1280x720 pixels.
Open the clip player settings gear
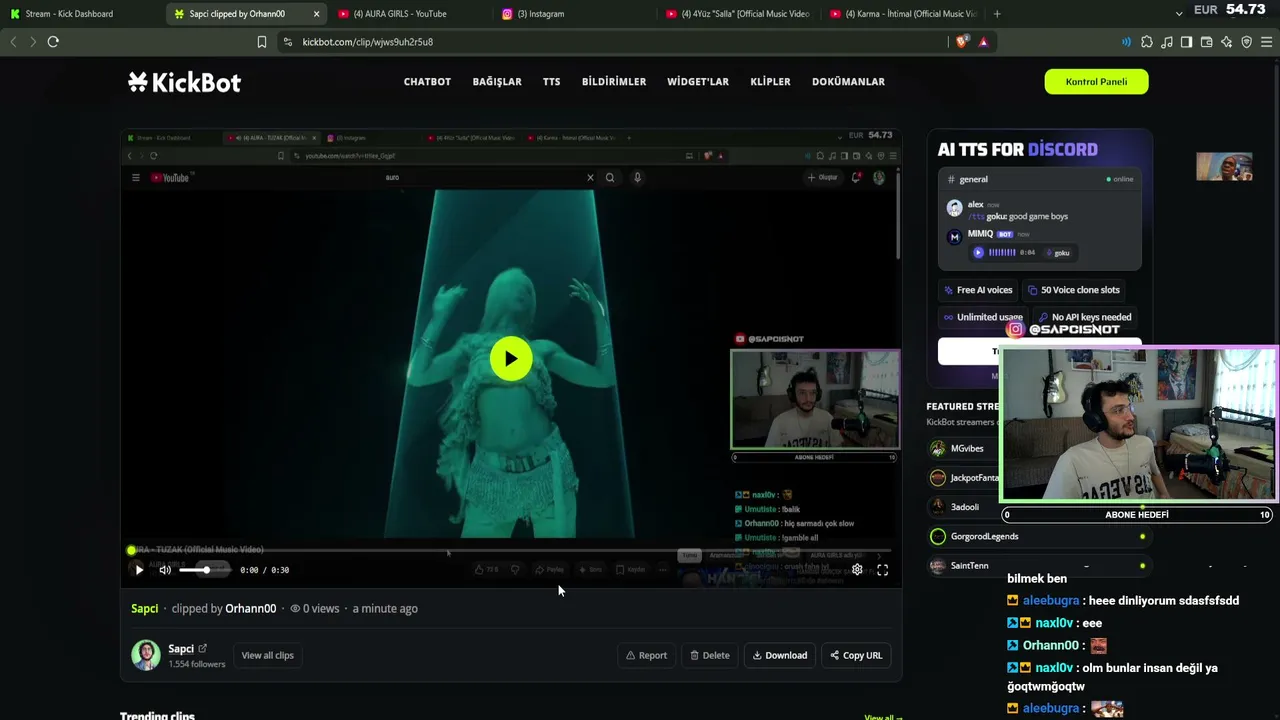click(x=857, y=570)
